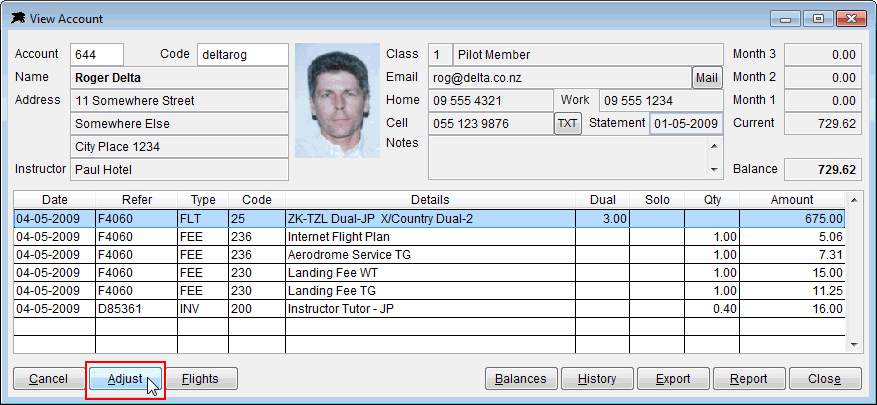
Task: Click the Class number field
Action: (440, 55)
